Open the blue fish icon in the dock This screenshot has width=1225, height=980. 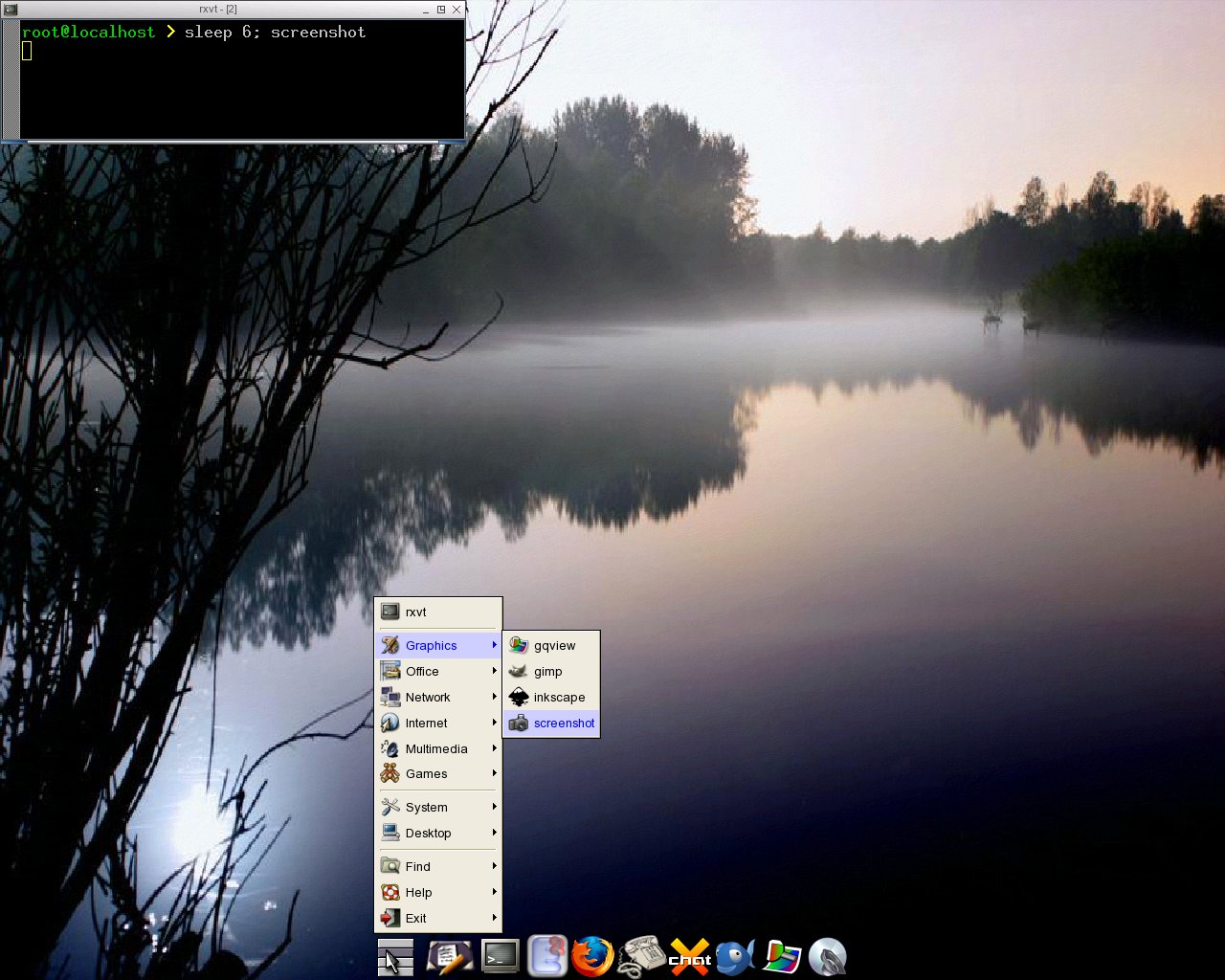point(735,957)
